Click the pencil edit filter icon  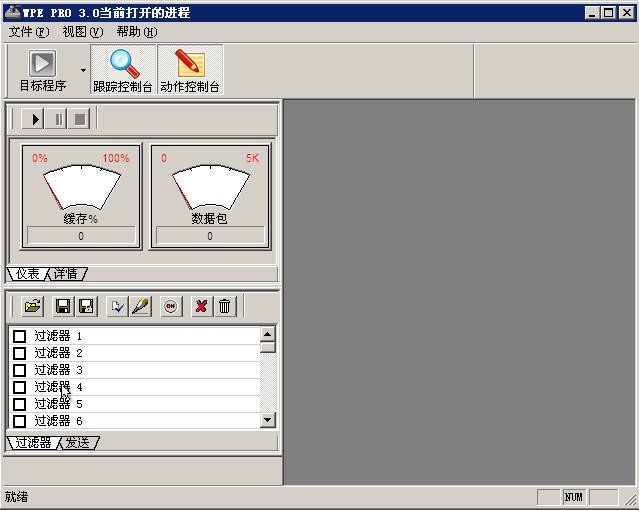click(x=140, y=306)
